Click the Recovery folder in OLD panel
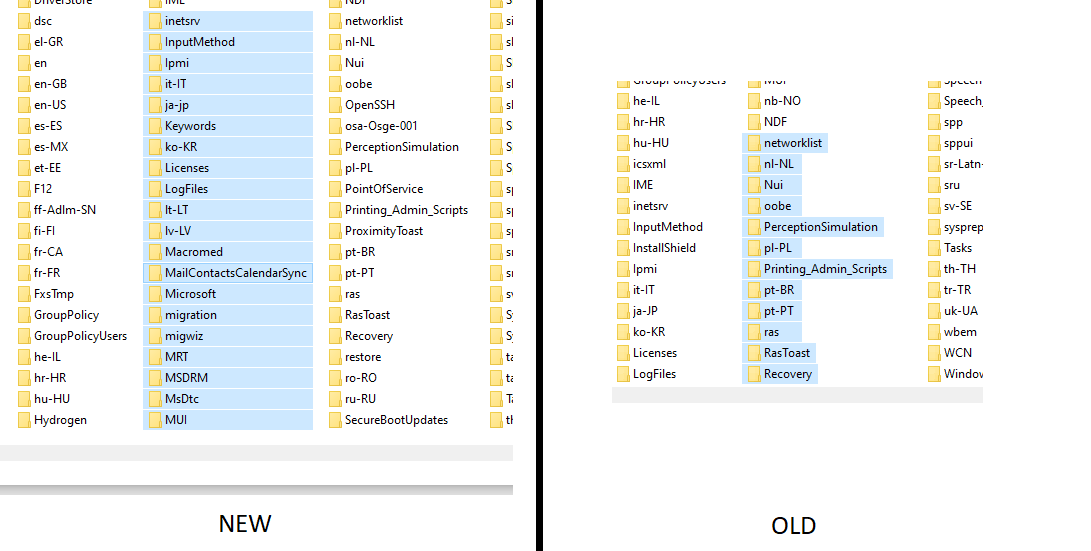The height and width of the screenshot is (551, 1091). [788, 374]
